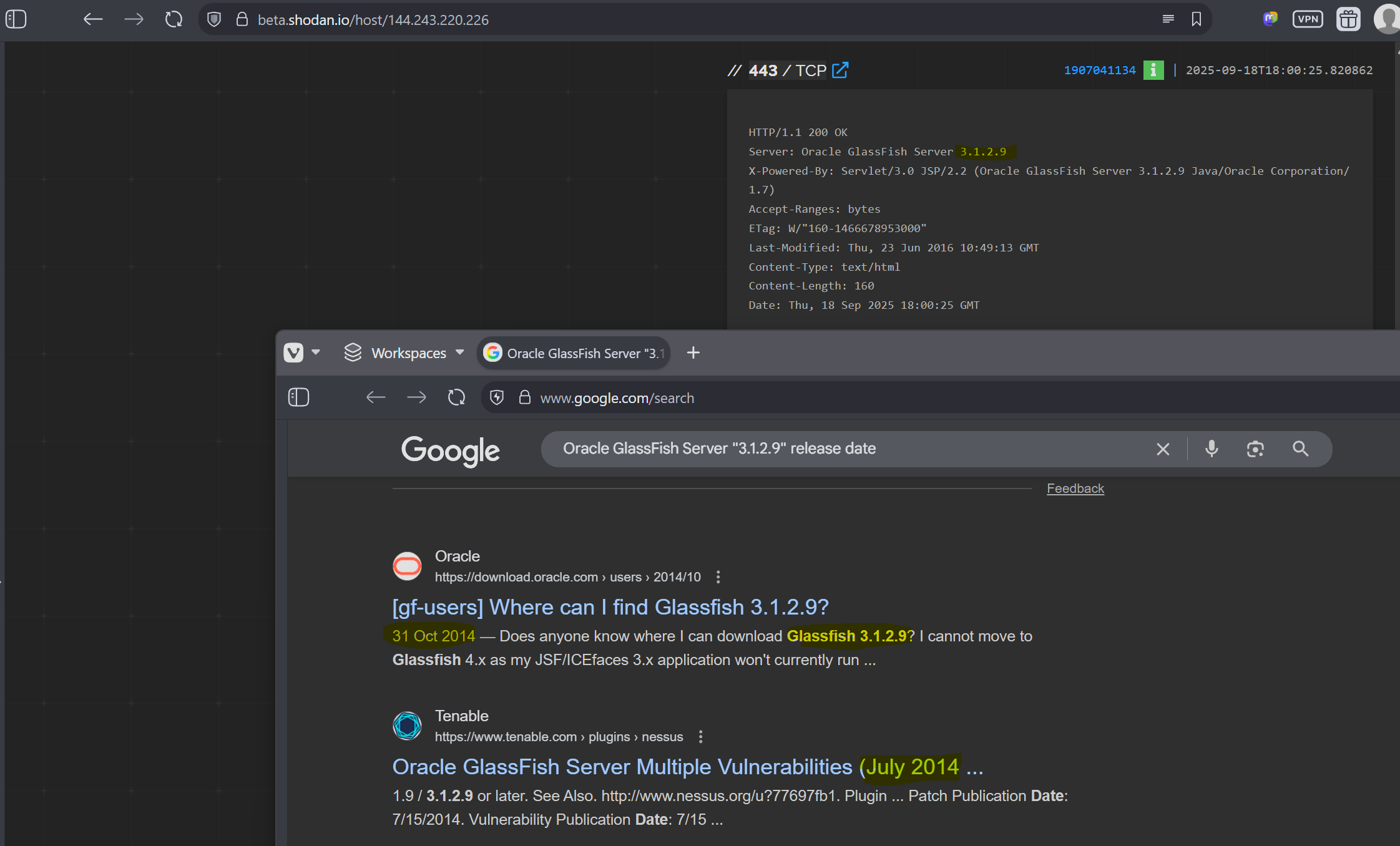Viewport: 1400px width, 846px height.
Task: Open the external link icon next to 443 / TCP
Action: (840, 70)
